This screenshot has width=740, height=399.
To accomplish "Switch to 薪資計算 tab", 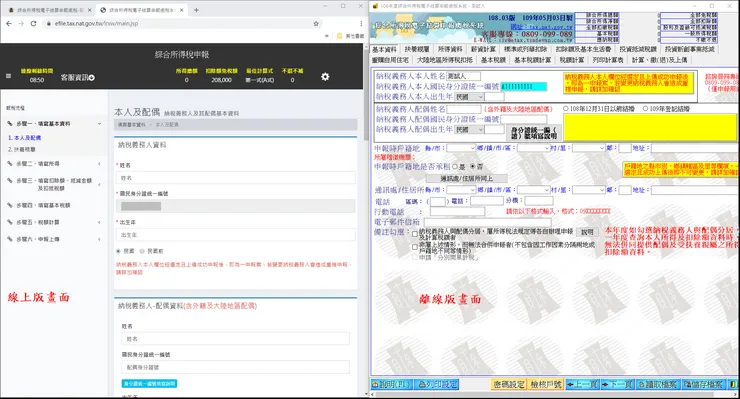I will tap(483, 49).
